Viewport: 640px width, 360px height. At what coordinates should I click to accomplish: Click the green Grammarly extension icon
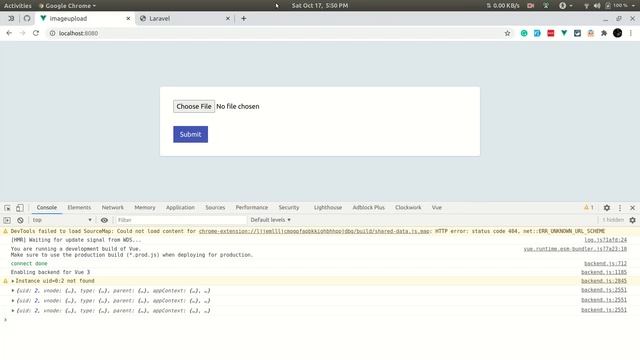pos(524,33)
